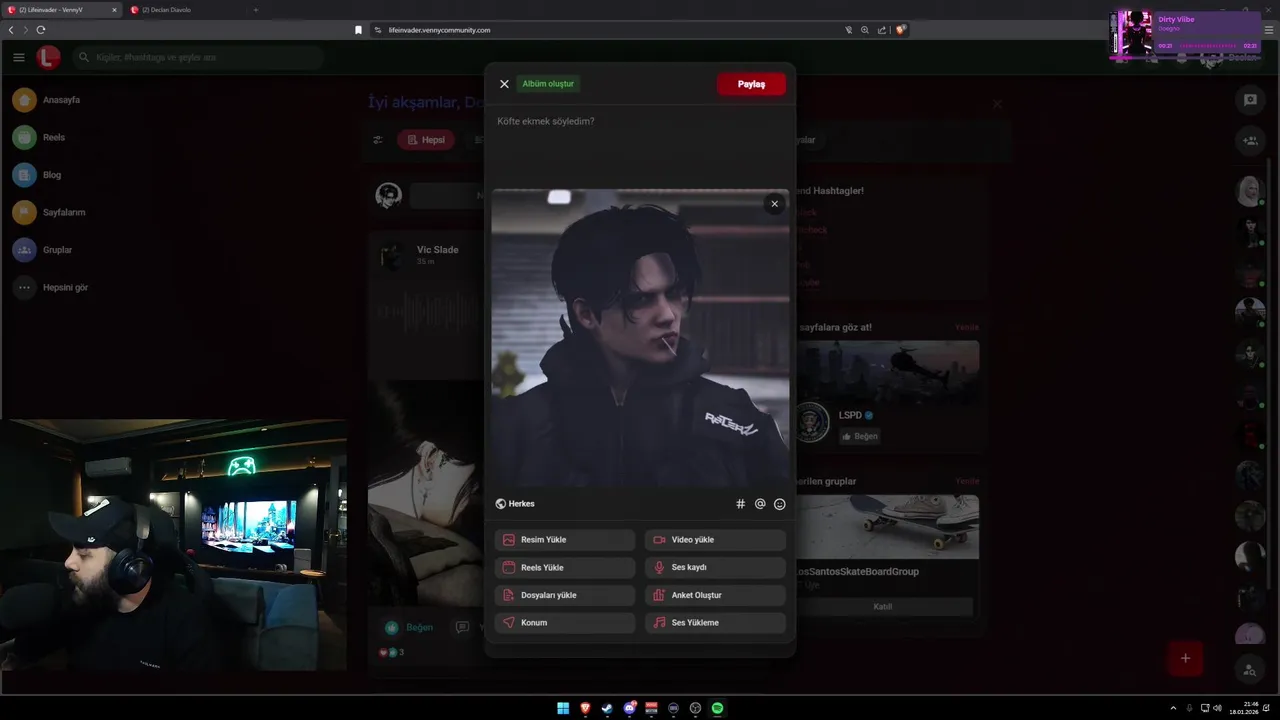Open a new browser tab
Screen dimensions: 1280x720
tap(255, 10)
